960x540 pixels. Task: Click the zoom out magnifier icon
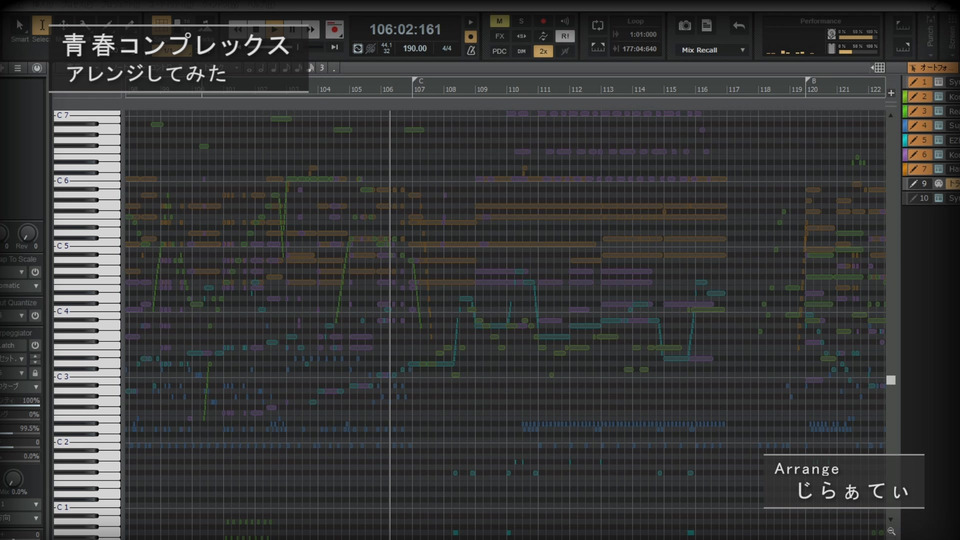891,531
